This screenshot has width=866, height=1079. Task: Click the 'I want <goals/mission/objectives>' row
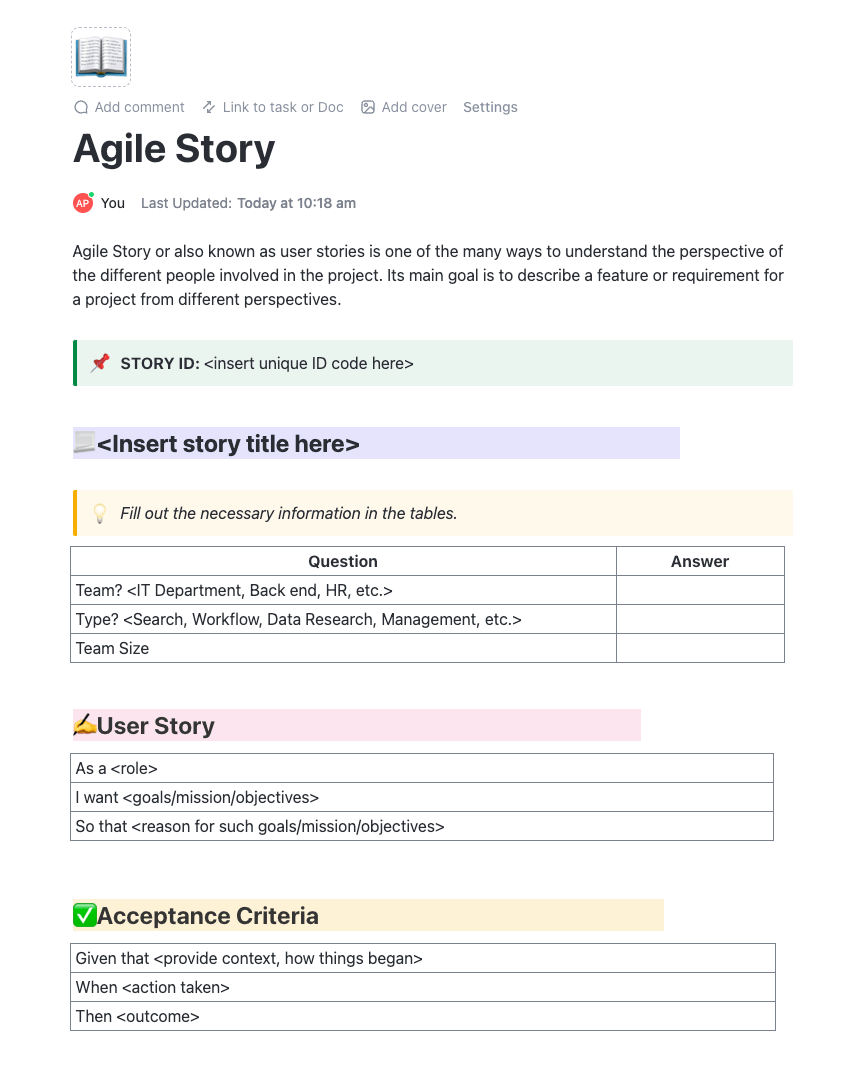click(421, 797)
